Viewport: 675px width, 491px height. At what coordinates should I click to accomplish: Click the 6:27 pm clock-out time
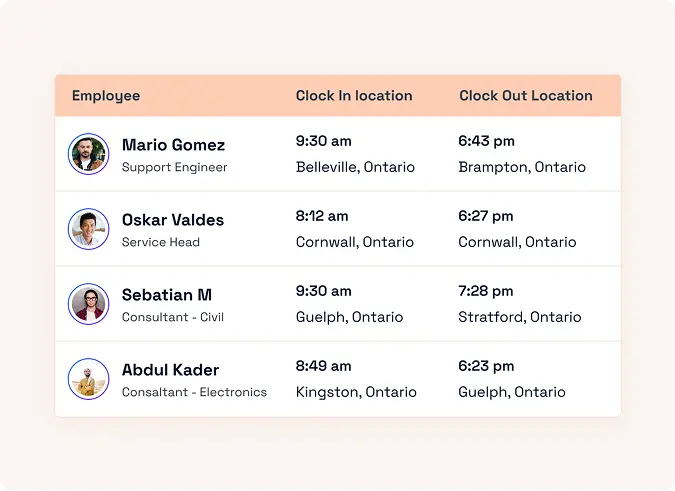pyautogui.click(x=486, y=216)
